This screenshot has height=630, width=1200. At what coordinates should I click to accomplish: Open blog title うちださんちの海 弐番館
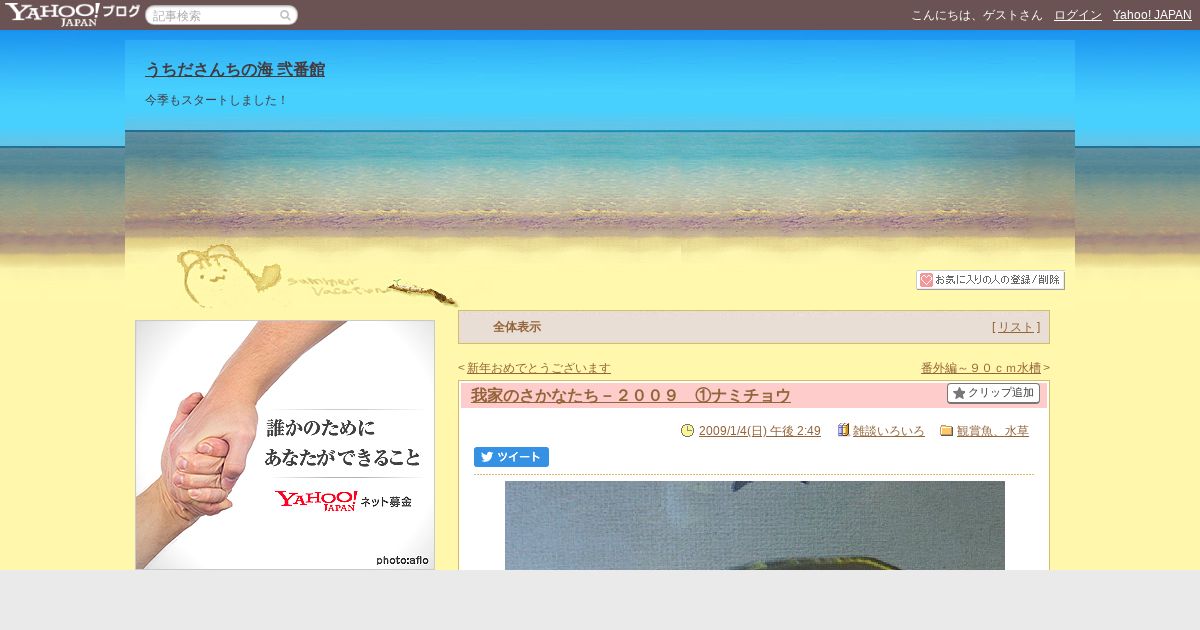(235, 69)
